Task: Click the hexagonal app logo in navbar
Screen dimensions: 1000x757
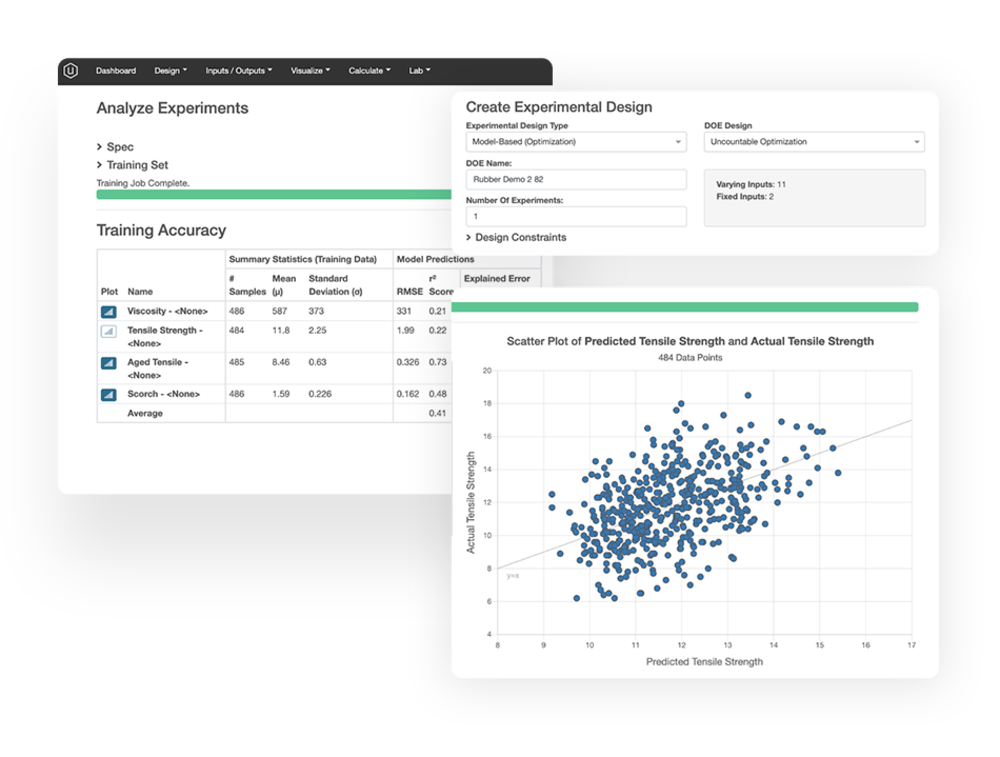Action: [69, 70]
